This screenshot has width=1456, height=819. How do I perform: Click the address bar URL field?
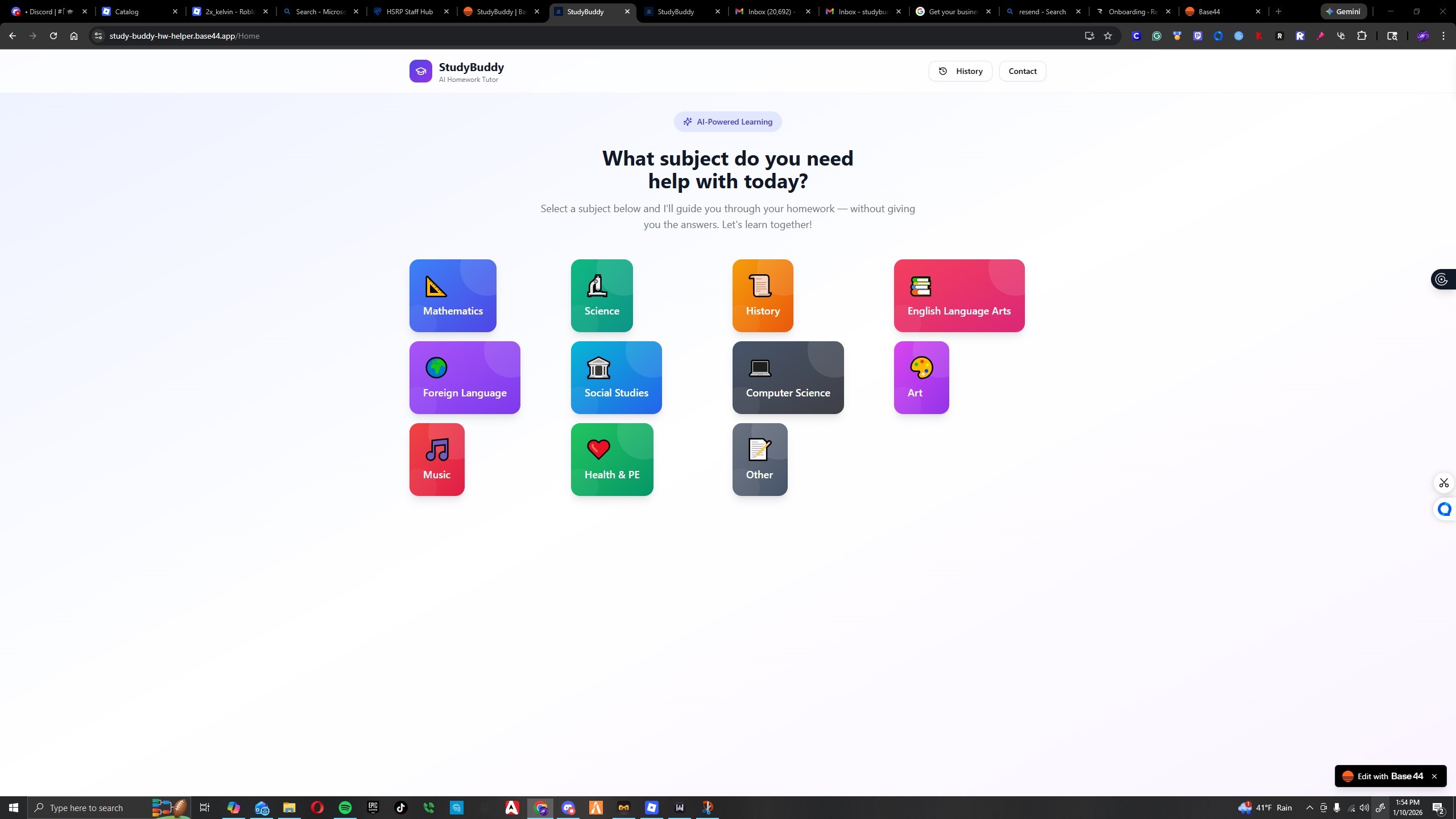591,36
